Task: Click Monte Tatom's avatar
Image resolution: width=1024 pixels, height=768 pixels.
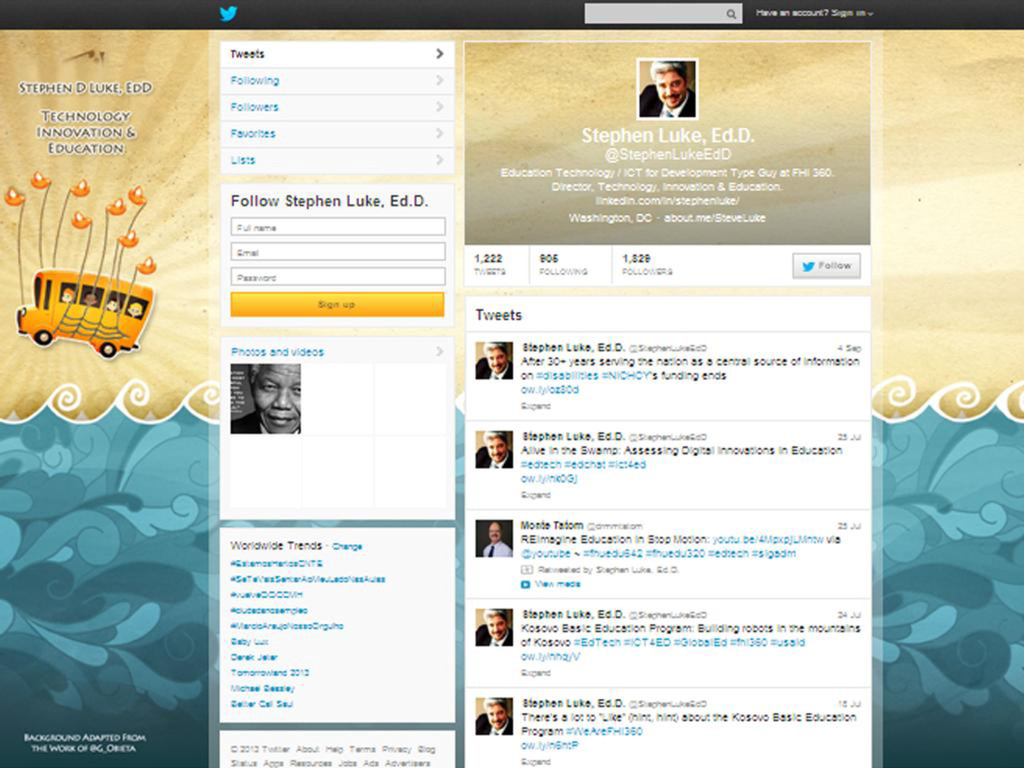Action: coord(494,539)
